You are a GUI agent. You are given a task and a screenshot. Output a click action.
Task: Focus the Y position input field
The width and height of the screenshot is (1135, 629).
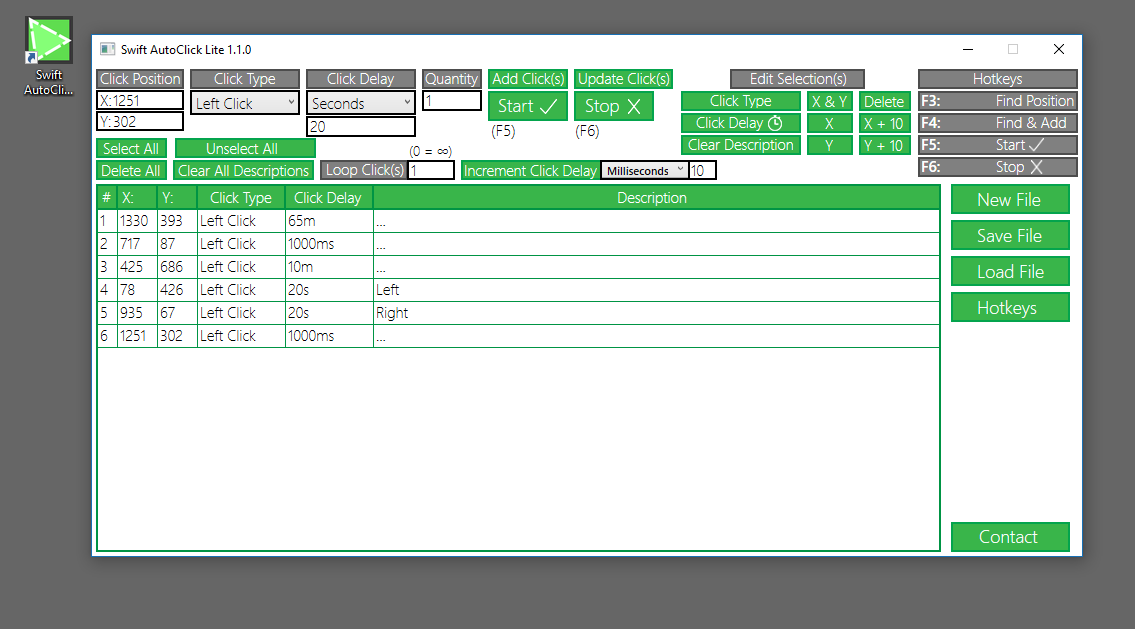[140, 122]
